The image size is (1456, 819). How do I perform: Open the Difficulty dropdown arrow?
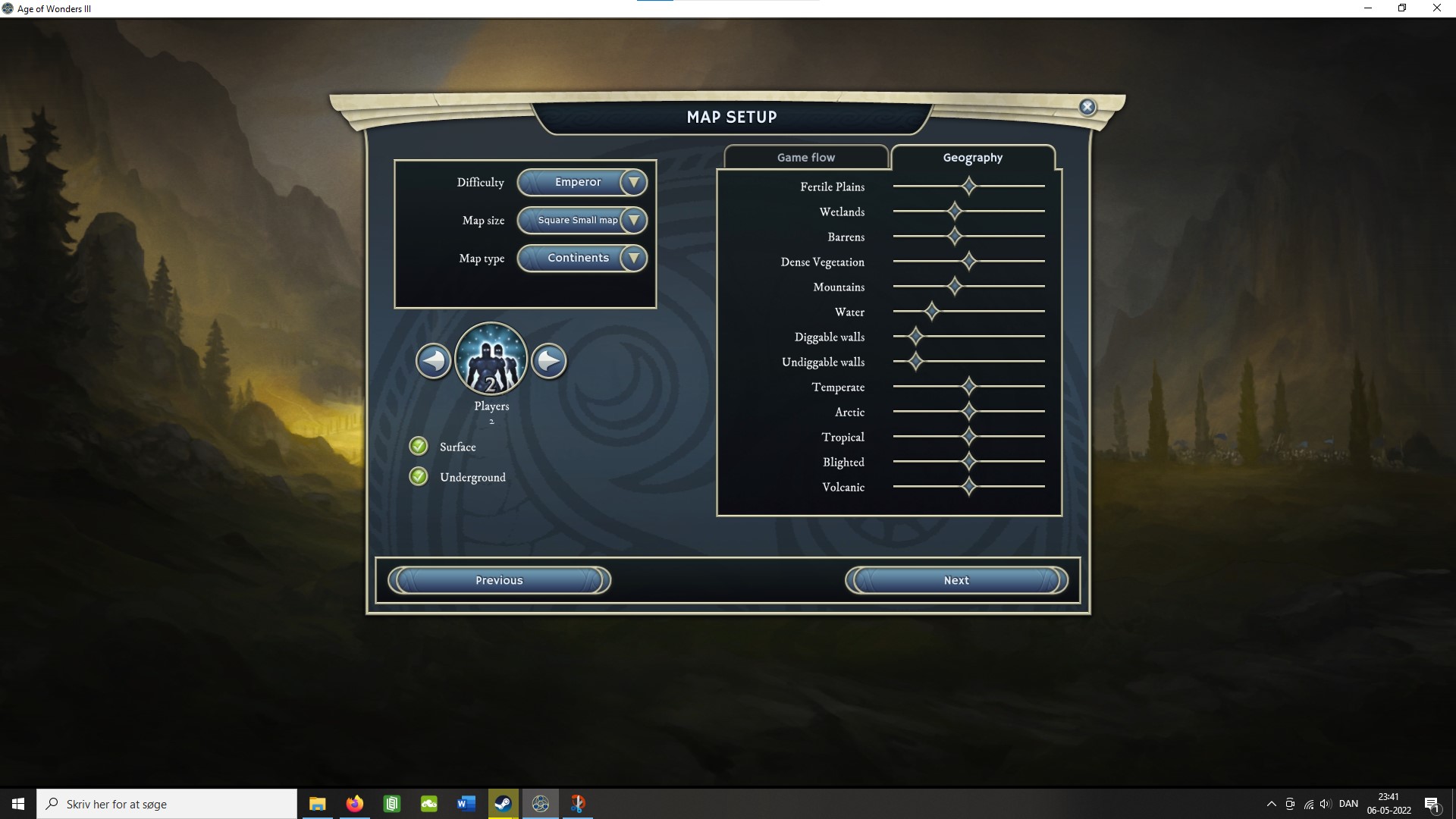[x=633, y=182]
